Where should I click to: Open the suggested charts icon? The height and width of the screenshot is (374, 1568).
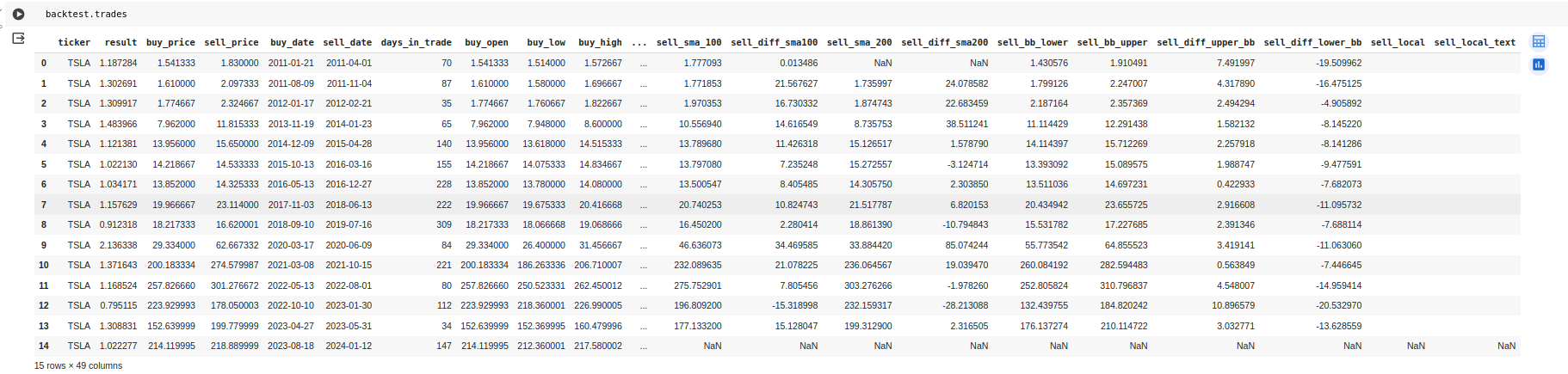[1539, 64]
